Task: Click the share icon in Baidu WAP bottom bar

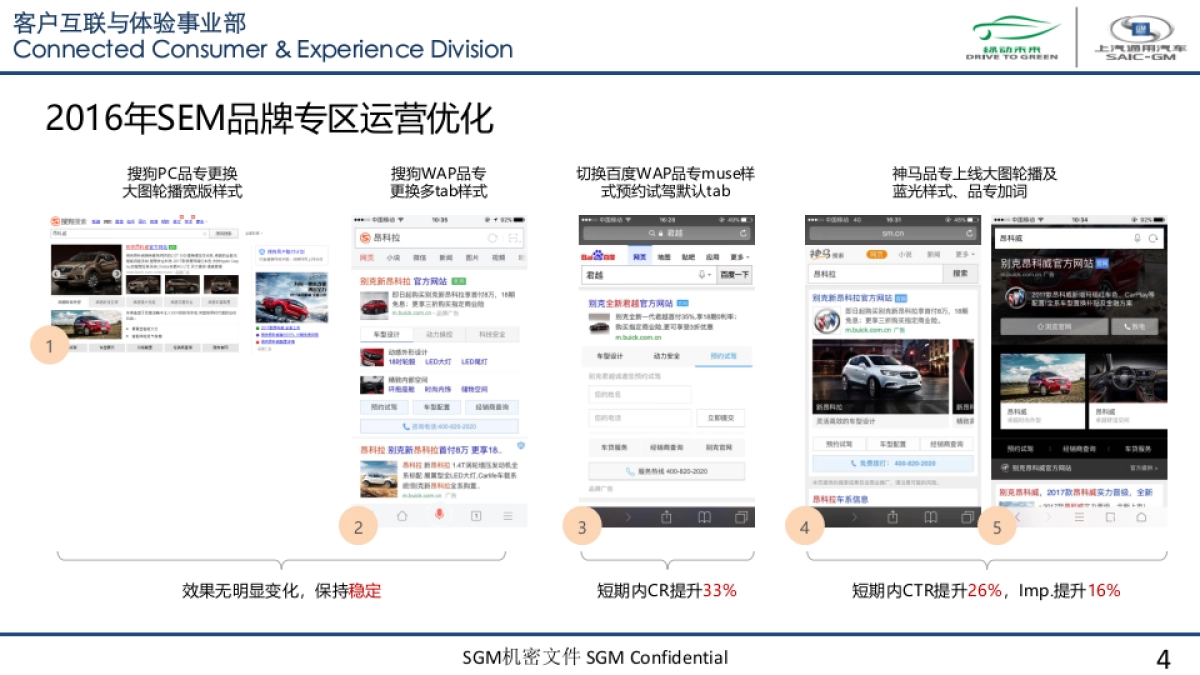Action: (x=667, y=517)
